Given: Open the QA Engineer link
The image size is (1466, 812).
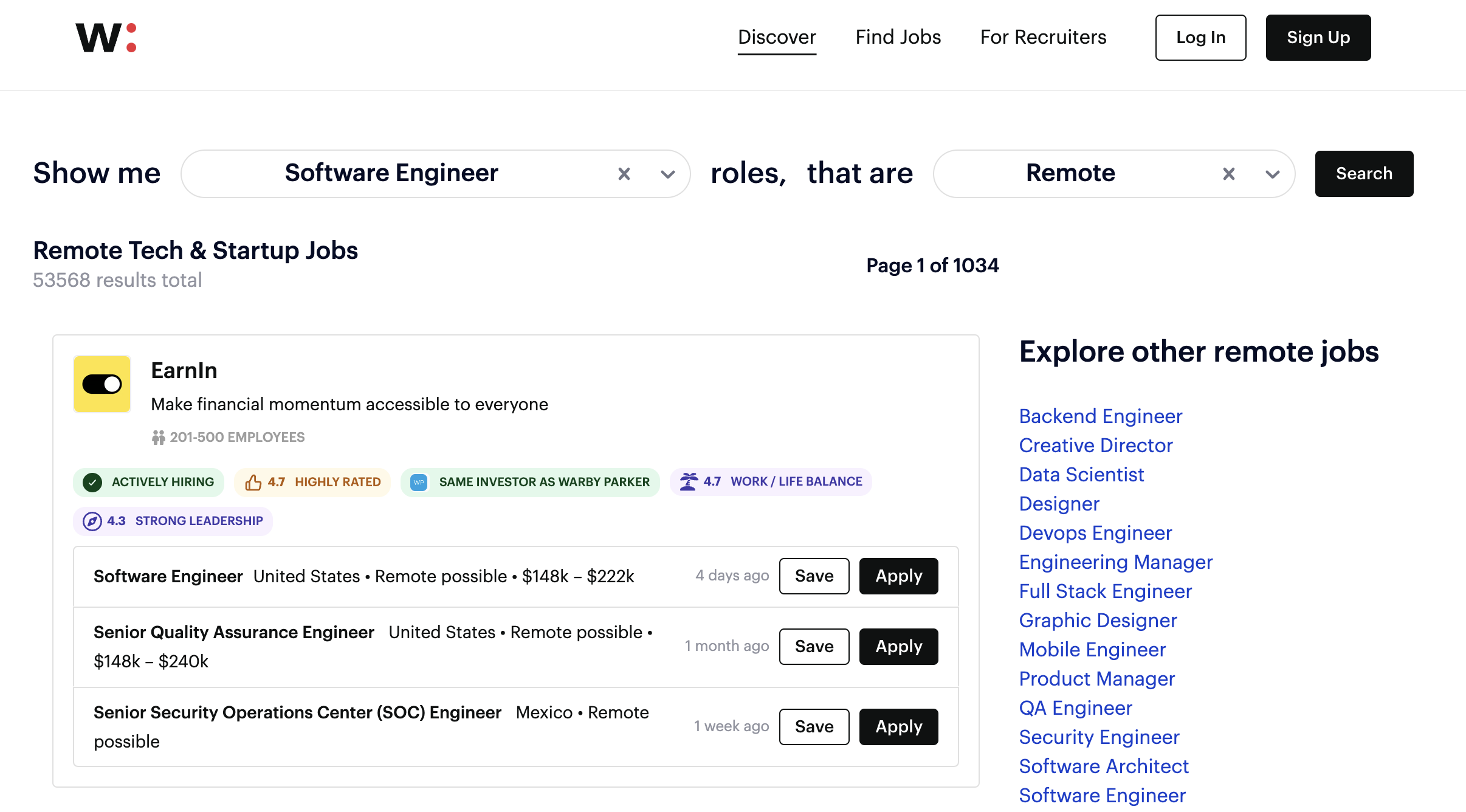Looking at the screenshot, I should [x=1075, y=708].
